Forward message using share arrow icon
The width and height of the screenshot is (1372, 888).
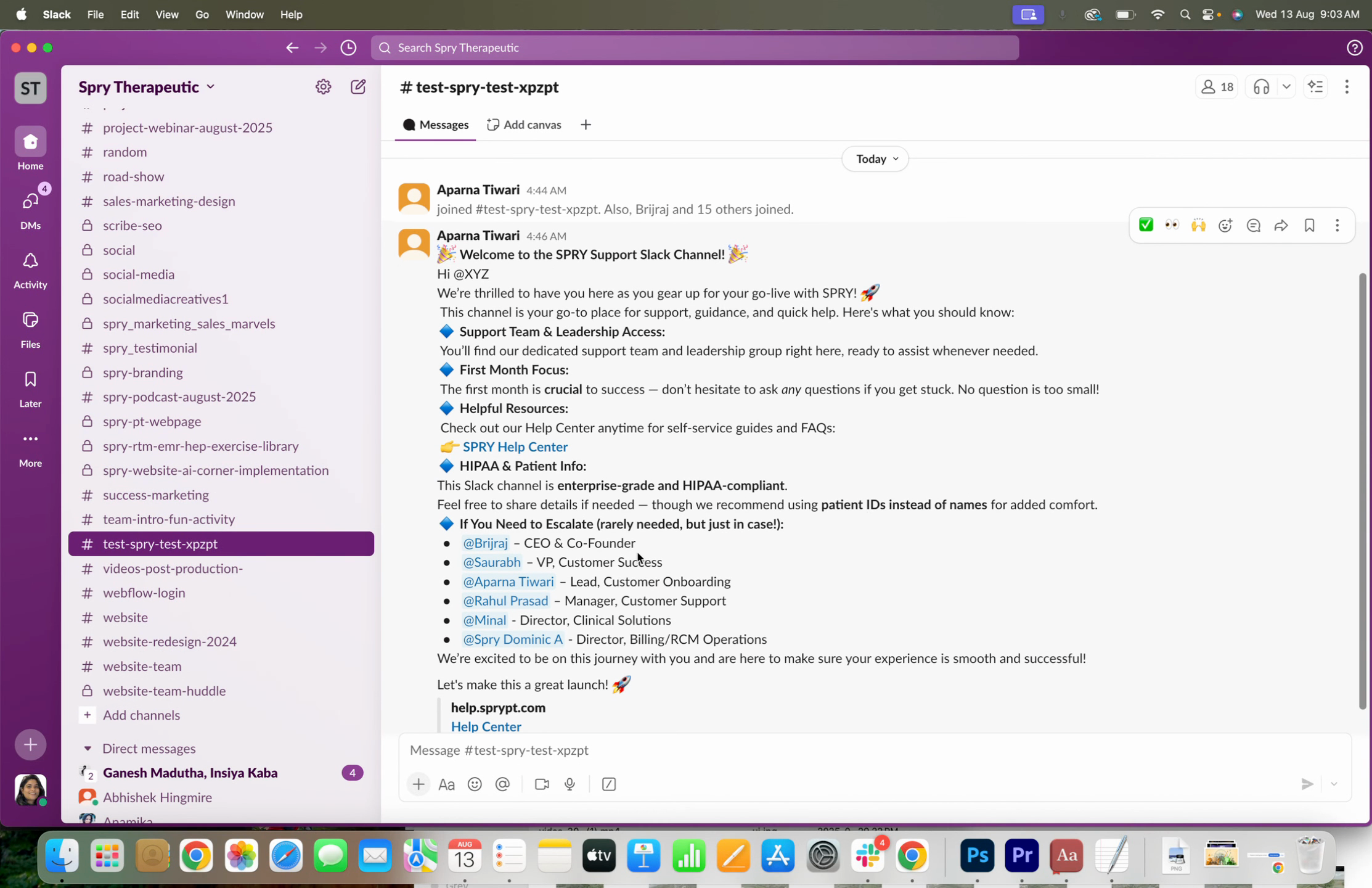[1281, 226]
